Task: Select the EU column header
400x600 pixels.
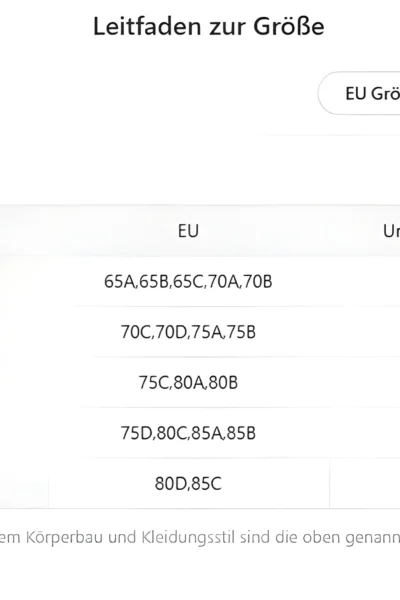Action: pos(188,231)
